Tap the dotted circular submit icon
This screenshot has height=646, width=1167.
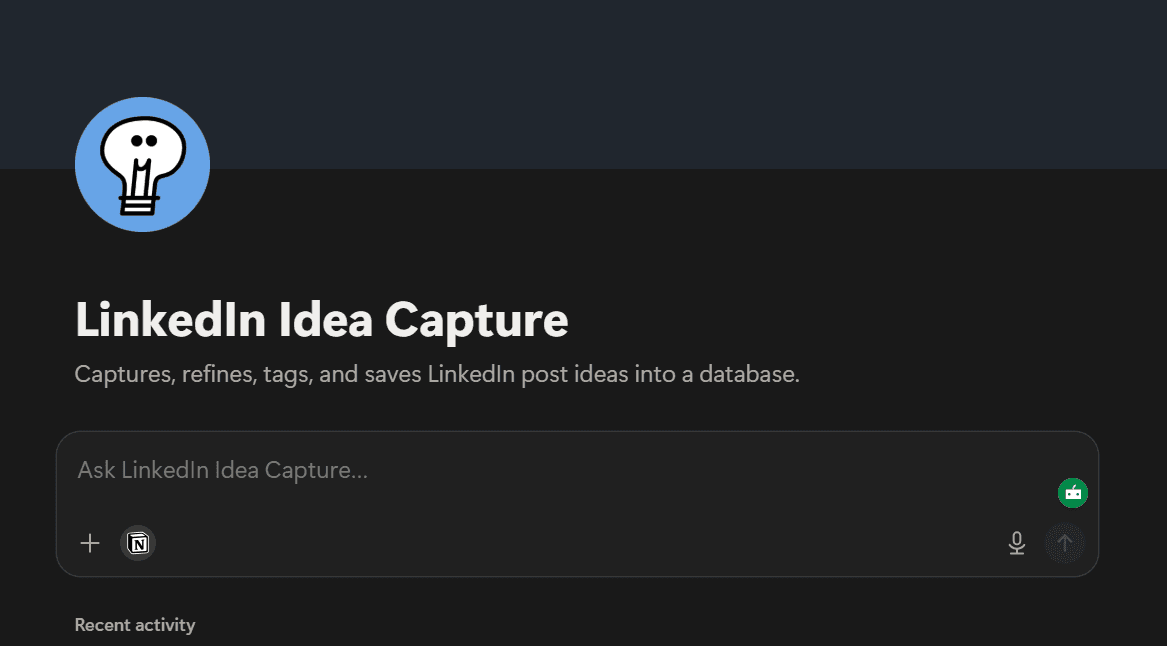(1064, 543)
